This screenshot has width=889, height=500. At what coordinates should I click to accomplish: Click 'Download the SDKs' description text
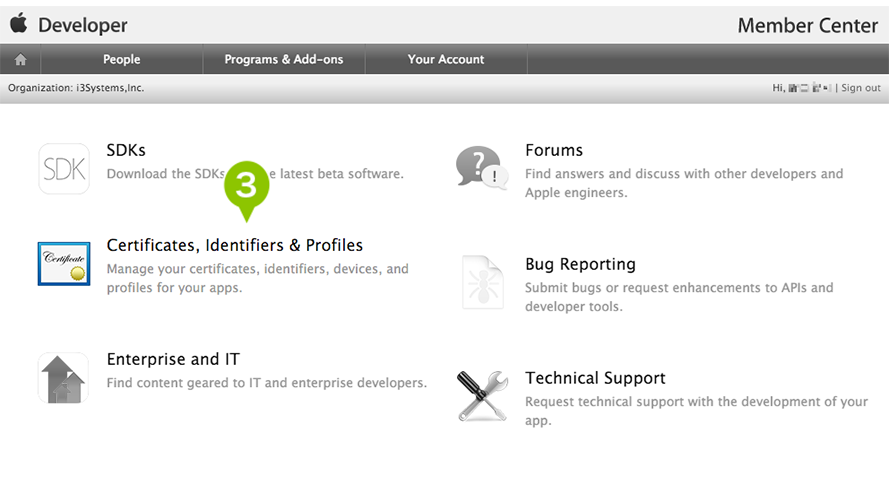[x=255, y=173]
